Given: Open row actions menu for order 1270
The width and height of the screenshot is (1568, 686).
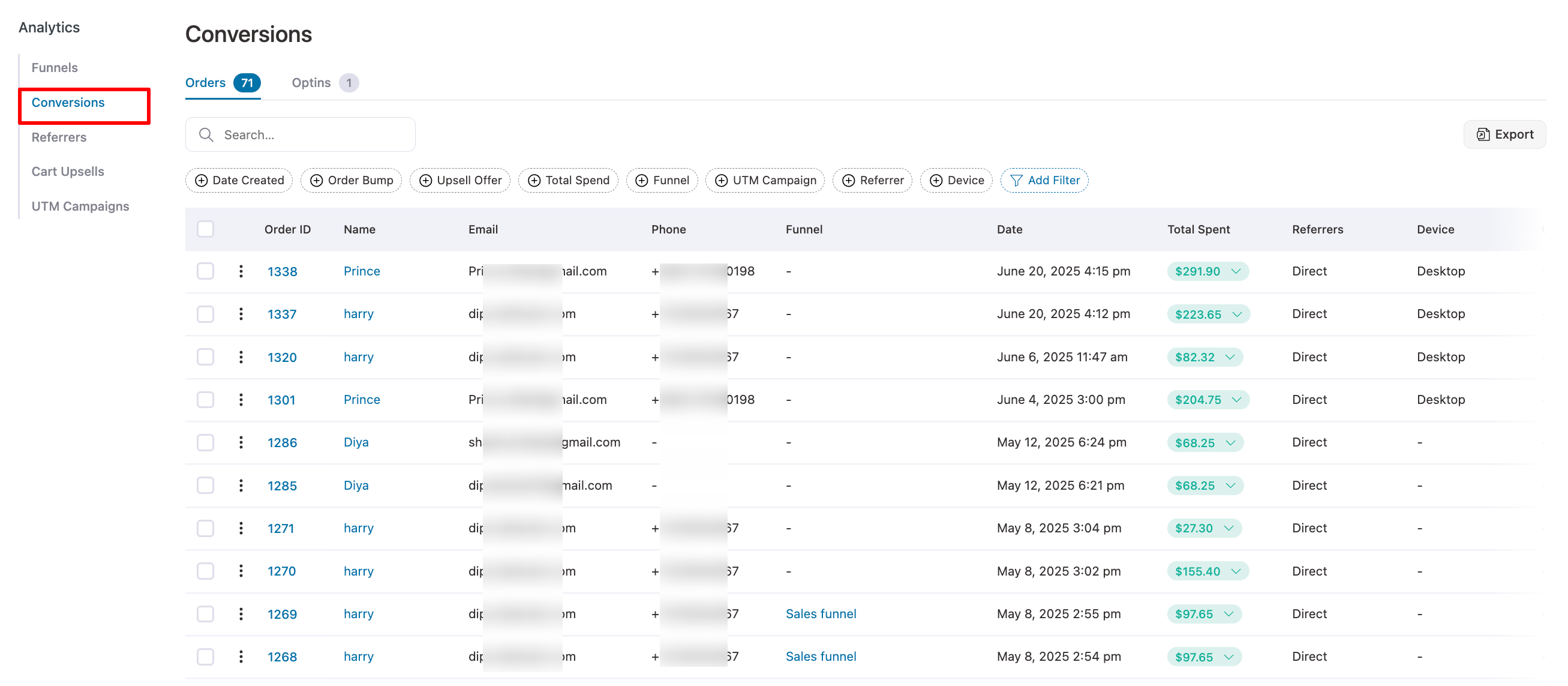Looking at the screenshot, I should point(241,571).
